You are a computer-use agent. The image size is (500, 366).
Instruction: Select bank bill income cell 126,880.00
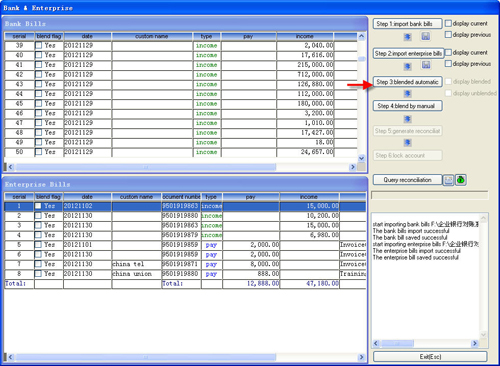coord(305,84)
